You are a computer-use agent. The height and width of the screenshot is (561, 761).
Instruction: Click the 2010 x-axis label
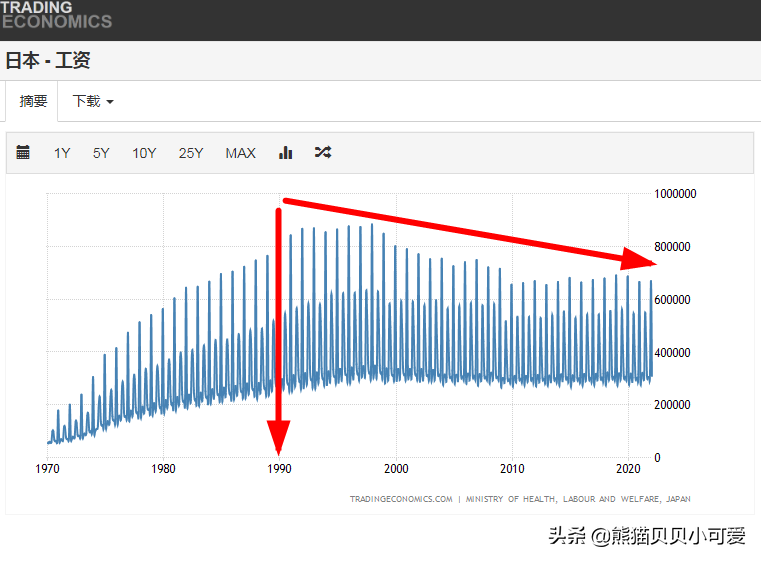pyautogui.click(x=512, y=469)
